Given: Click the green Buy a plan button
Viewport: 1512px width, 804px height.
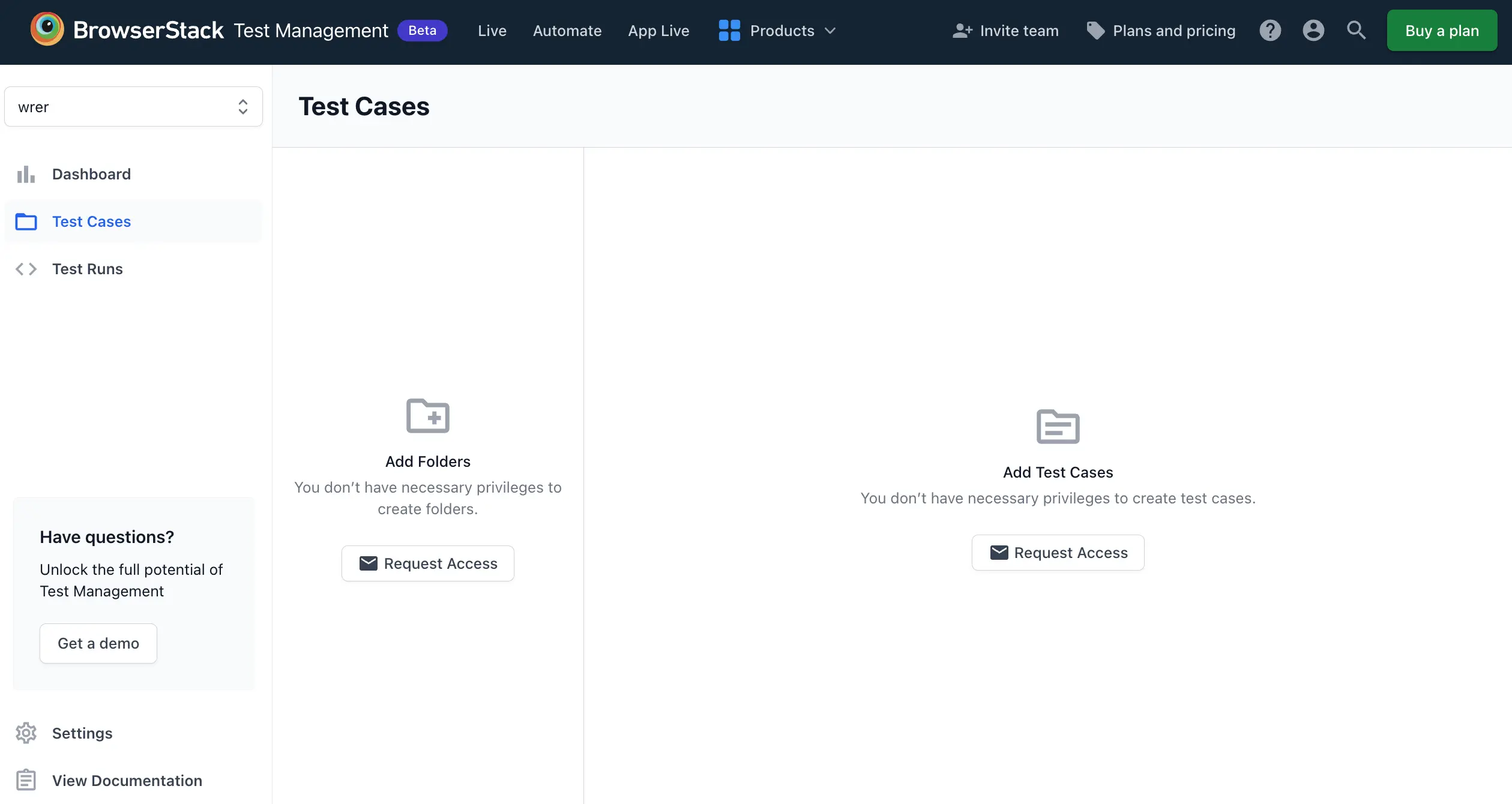Looking at the screenshot, I should (1441, 31).
